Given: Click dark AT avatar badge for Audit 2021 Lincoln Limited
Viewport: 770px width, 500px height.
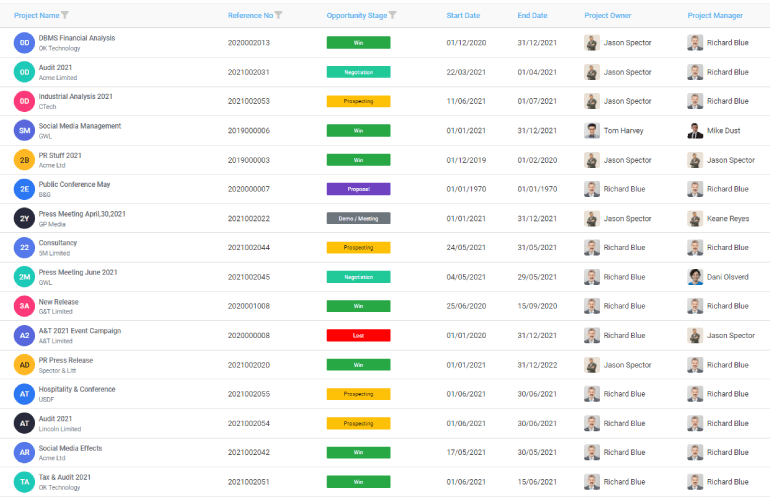Looking at the screenshot, I should pyautogui.click(x=24, y=423).
